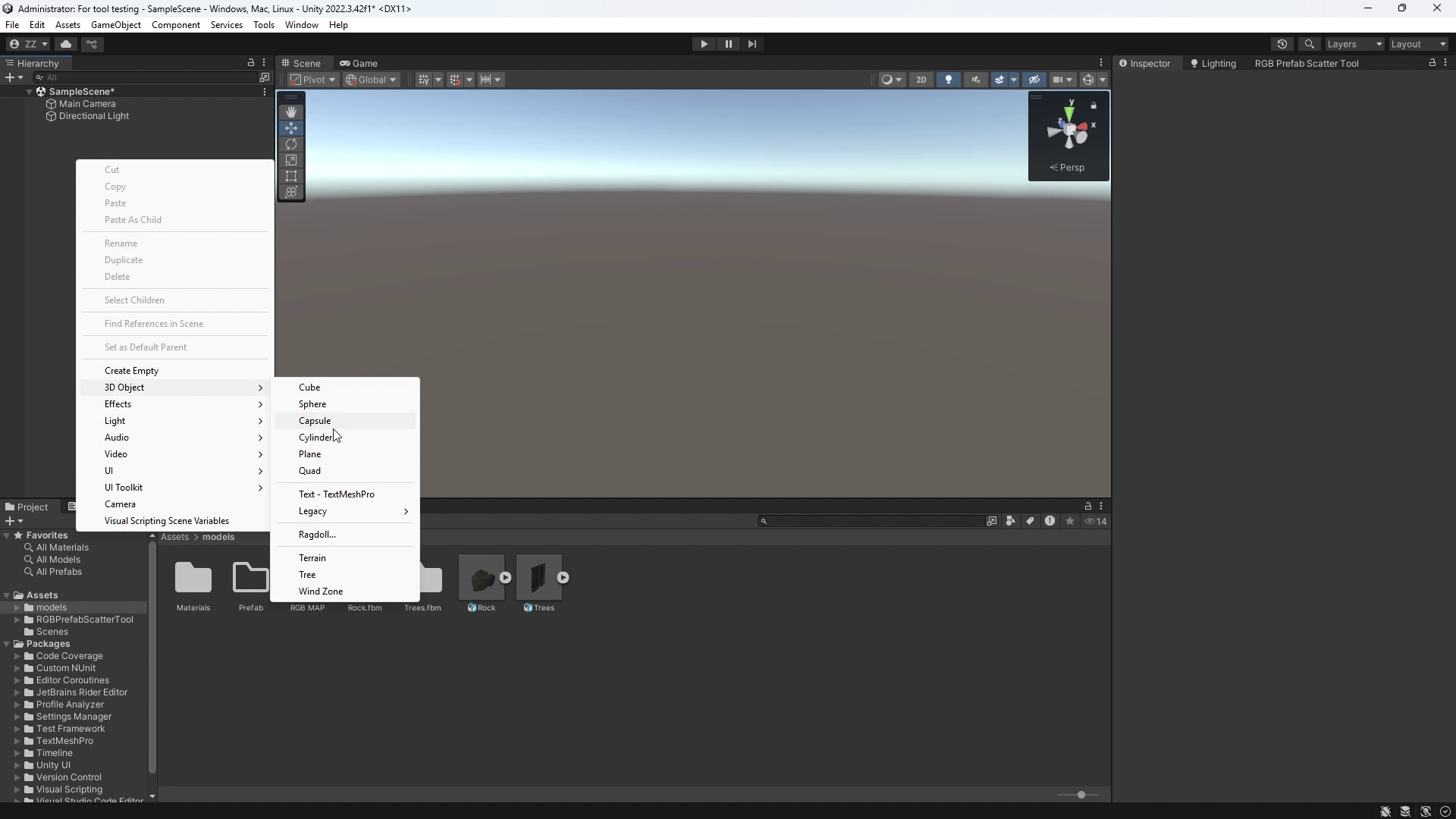This screenshot has width=1456, height=819.
Task: Toggle scene audio mute
Action: pos(975,80)
